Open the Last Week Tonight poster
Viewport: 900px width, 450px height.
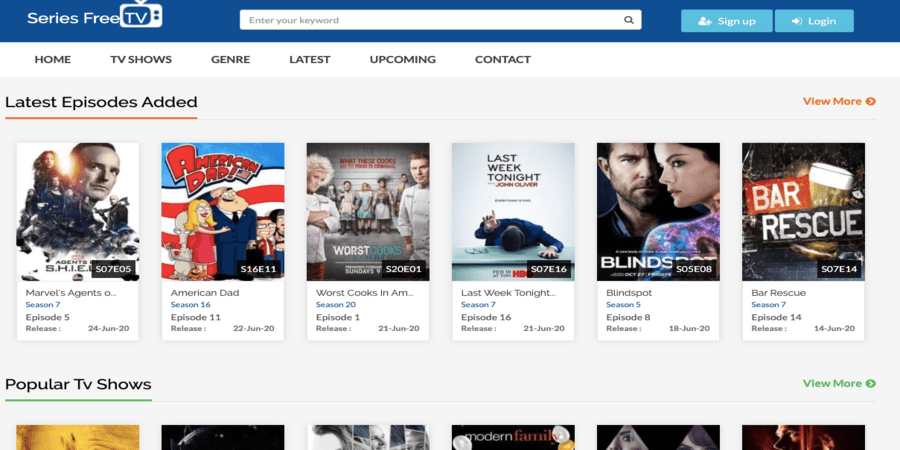513,212
